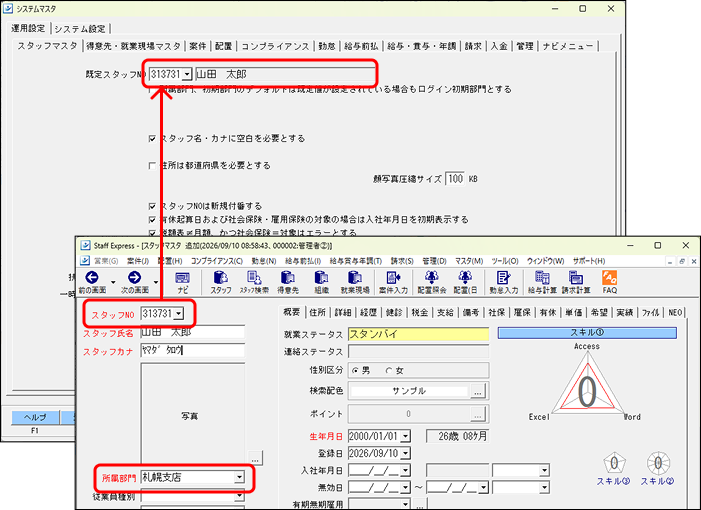Select 男 gender radio button
The height and width of the screenshot is (510, 701).
click(x=355, y=371)
